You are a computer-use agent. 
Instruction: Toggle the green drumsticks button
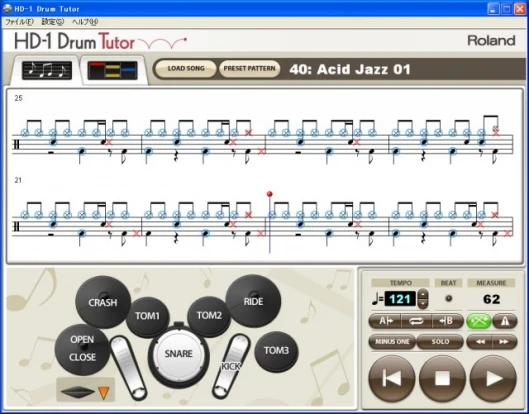coord(479,321)
